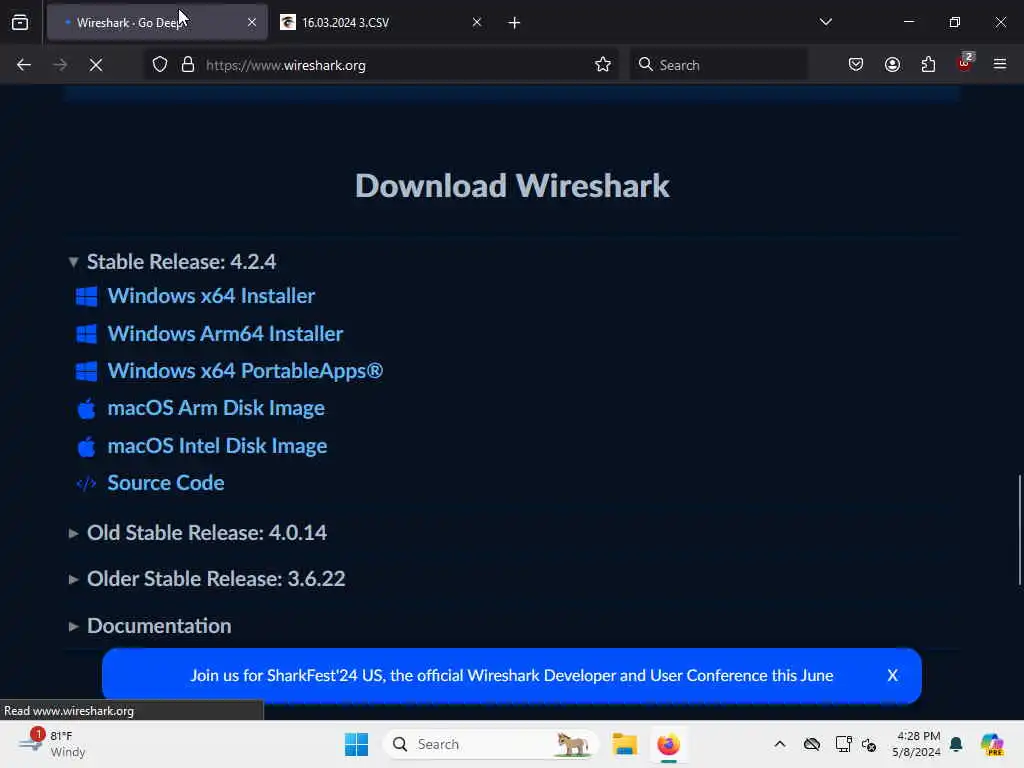Download Wireshark Source Code
Viewport: 1024px width, 768px height.
[x=166, y=484]
